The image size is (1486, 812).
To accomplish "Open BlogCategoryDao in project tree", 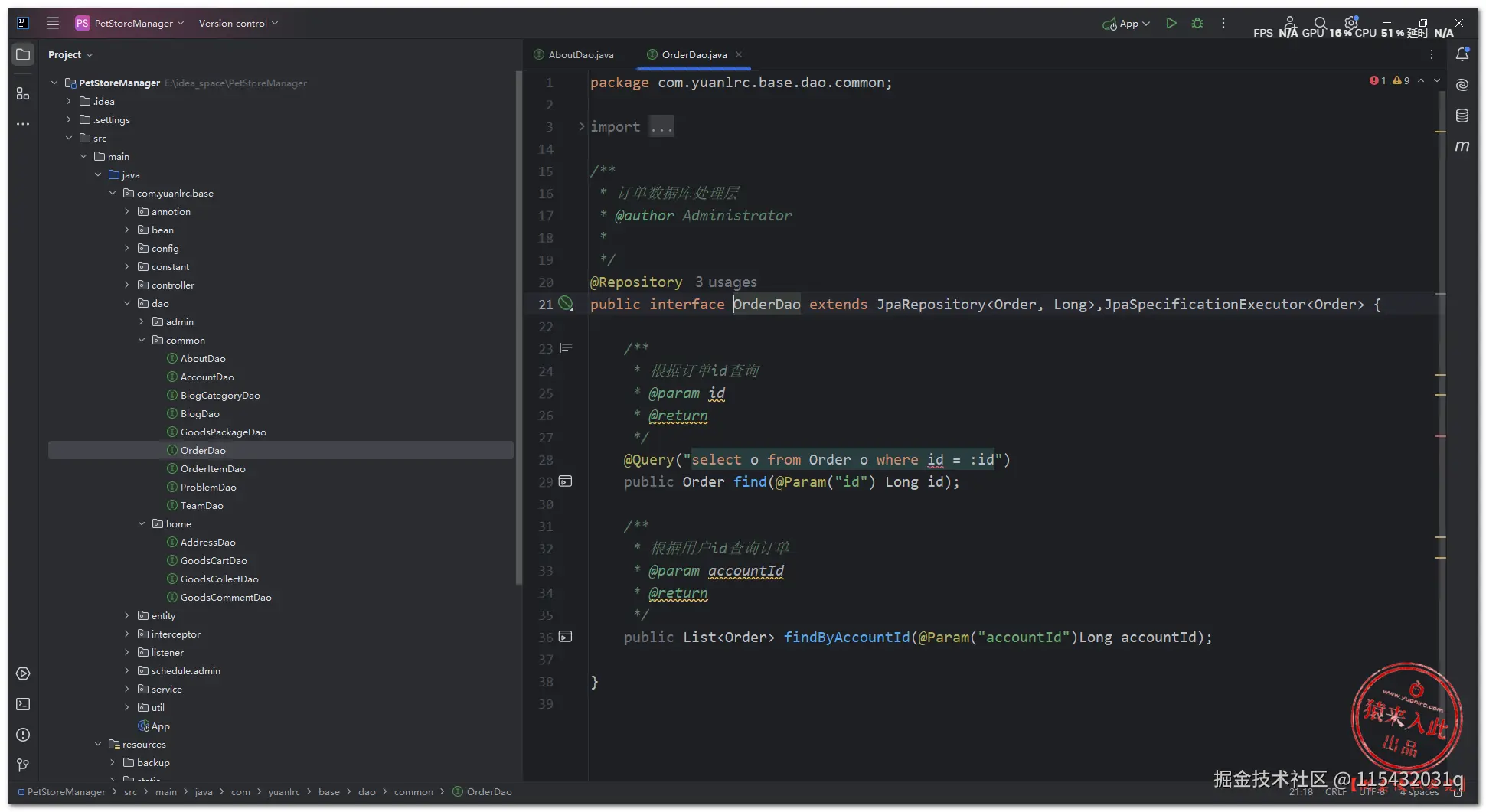I will click(213, 395).
